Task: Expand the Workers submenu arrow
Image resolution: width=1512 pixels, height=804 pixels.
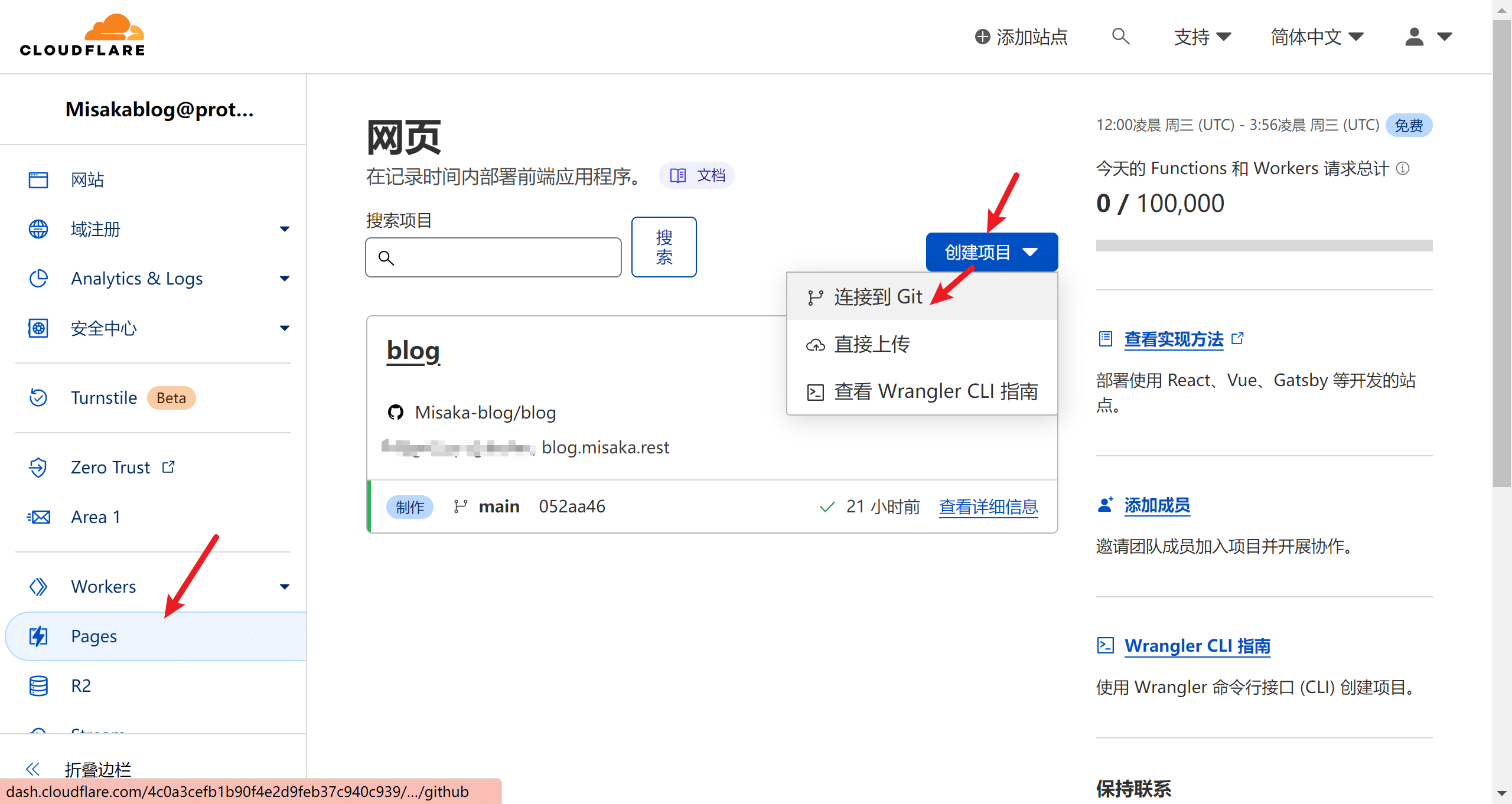Action: pyautogui.click(x=284, y=587)
